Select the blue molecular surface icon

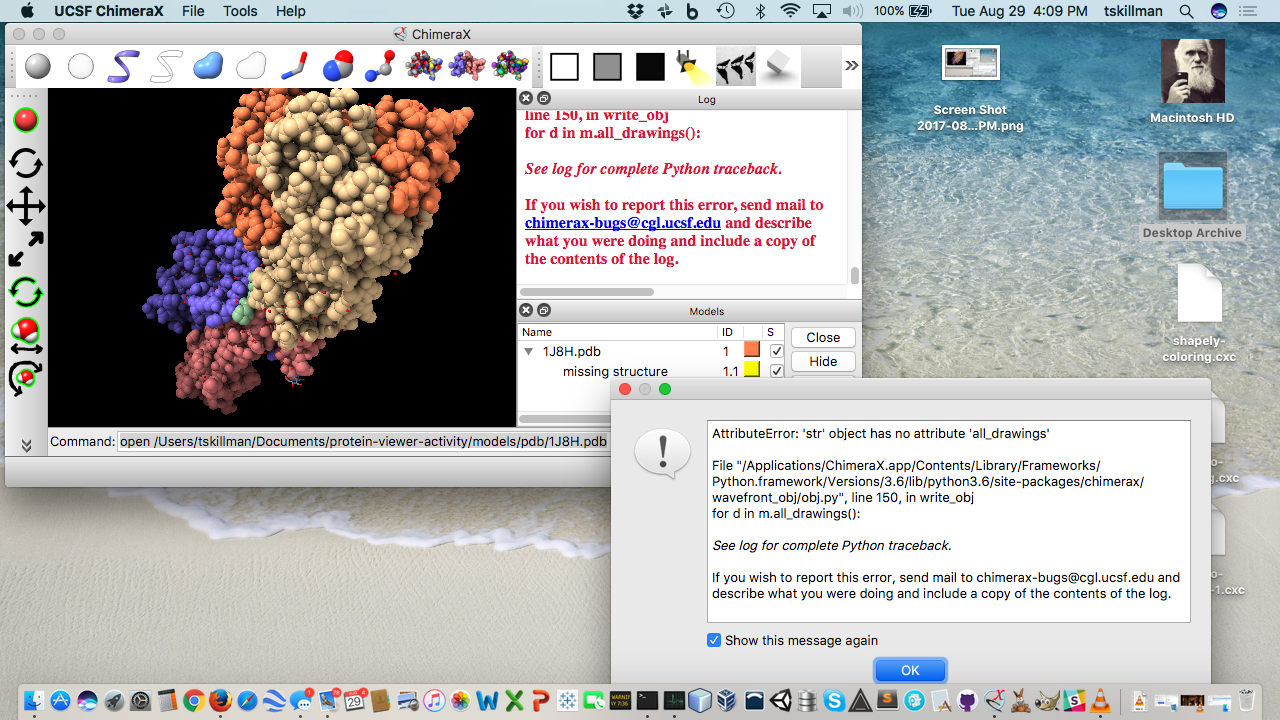pos(208,67)
